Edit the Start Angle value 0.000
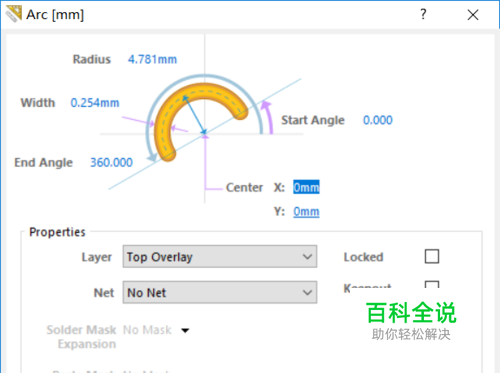Screen dimensions: 500x373 [378, 120]
